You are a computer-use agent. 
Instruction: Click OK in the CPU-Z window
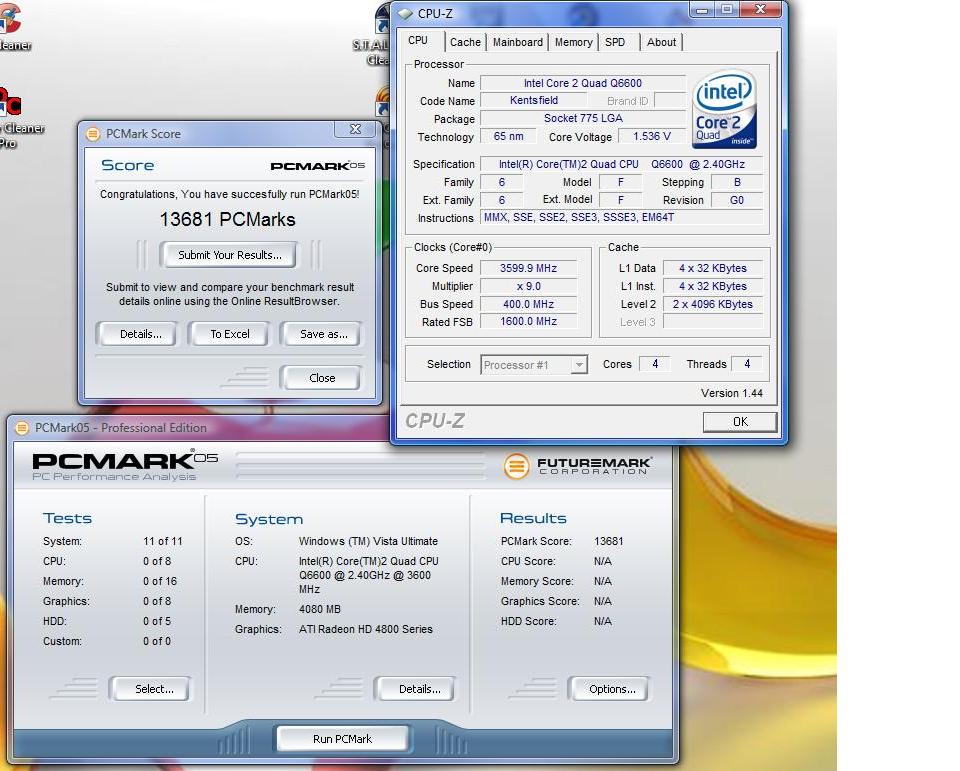point(740,421)
